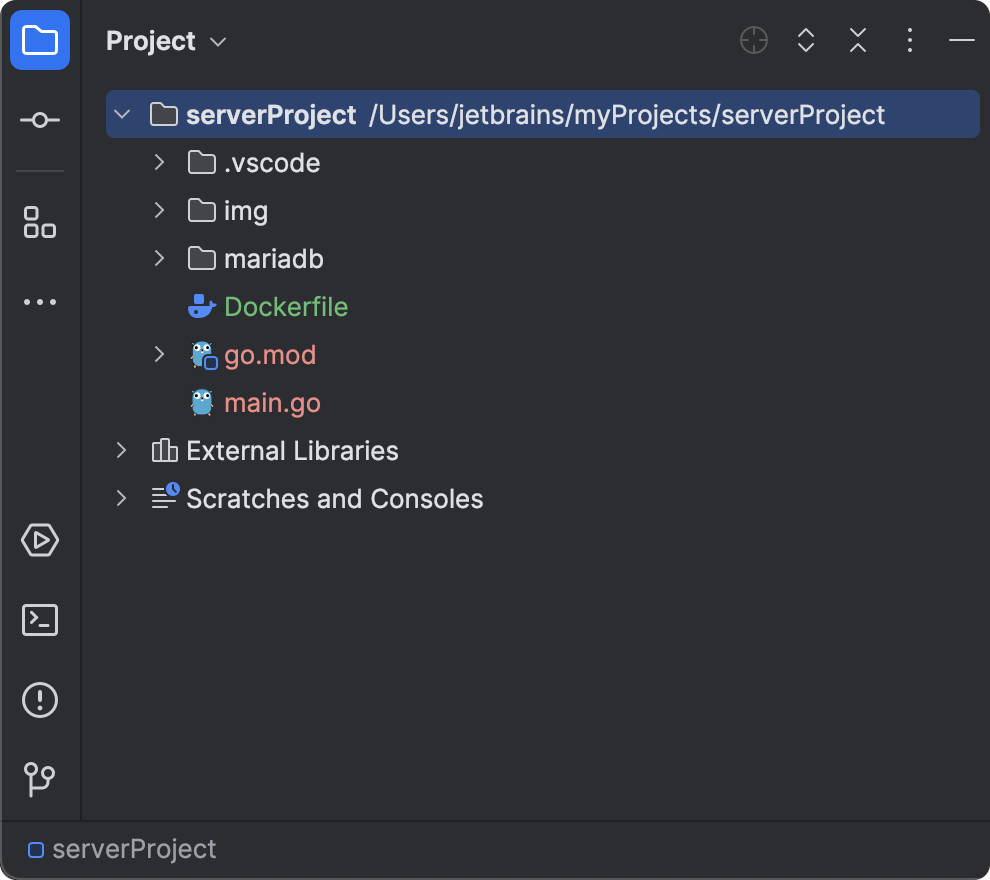The width and height of the screenshot is (990, 880).
Task: Hide the Project tool window
Action: click(x=961, y=40)
